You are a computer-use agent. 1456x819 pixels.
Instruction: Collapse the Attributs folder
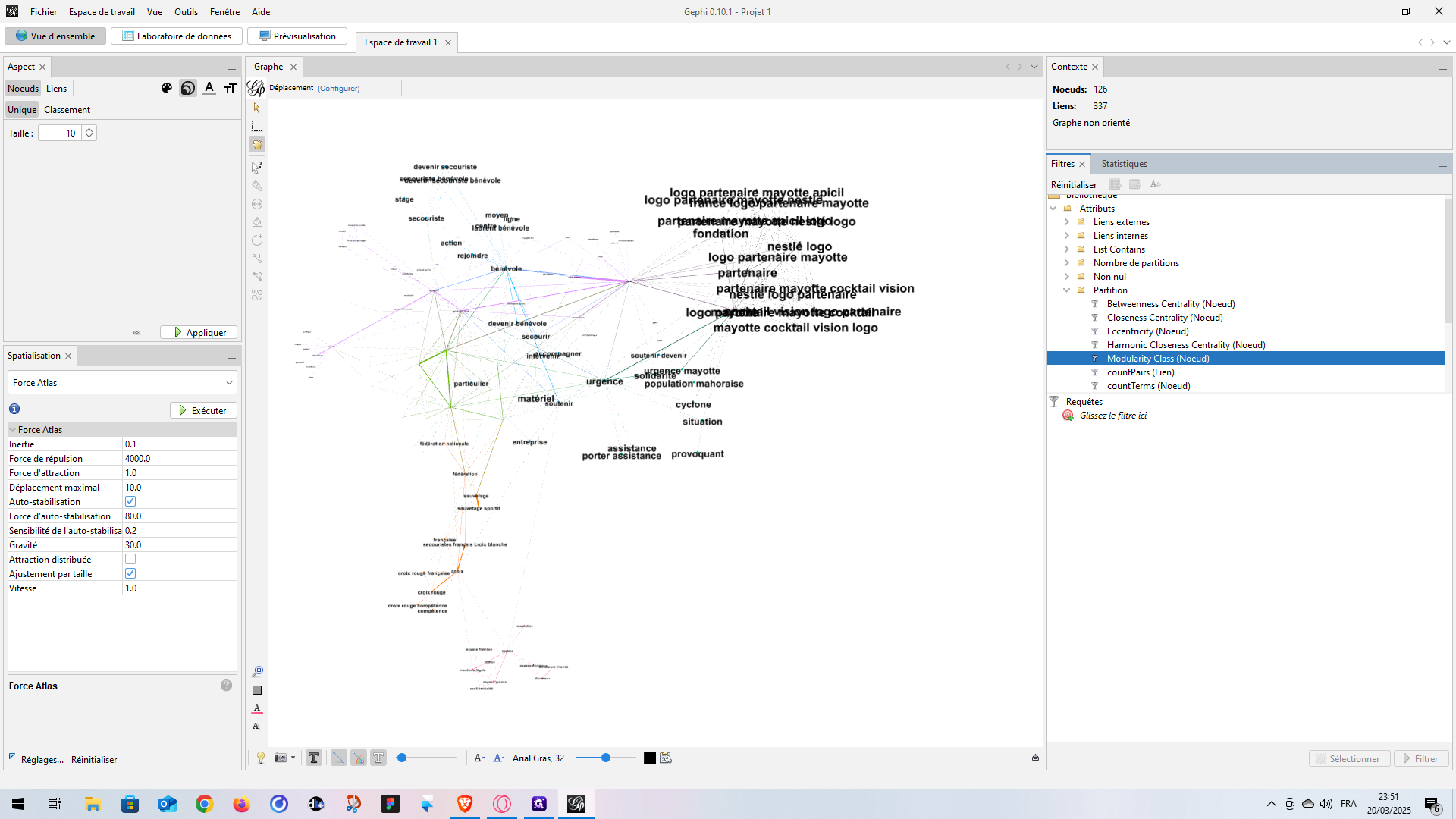(x=1053, y=209)
